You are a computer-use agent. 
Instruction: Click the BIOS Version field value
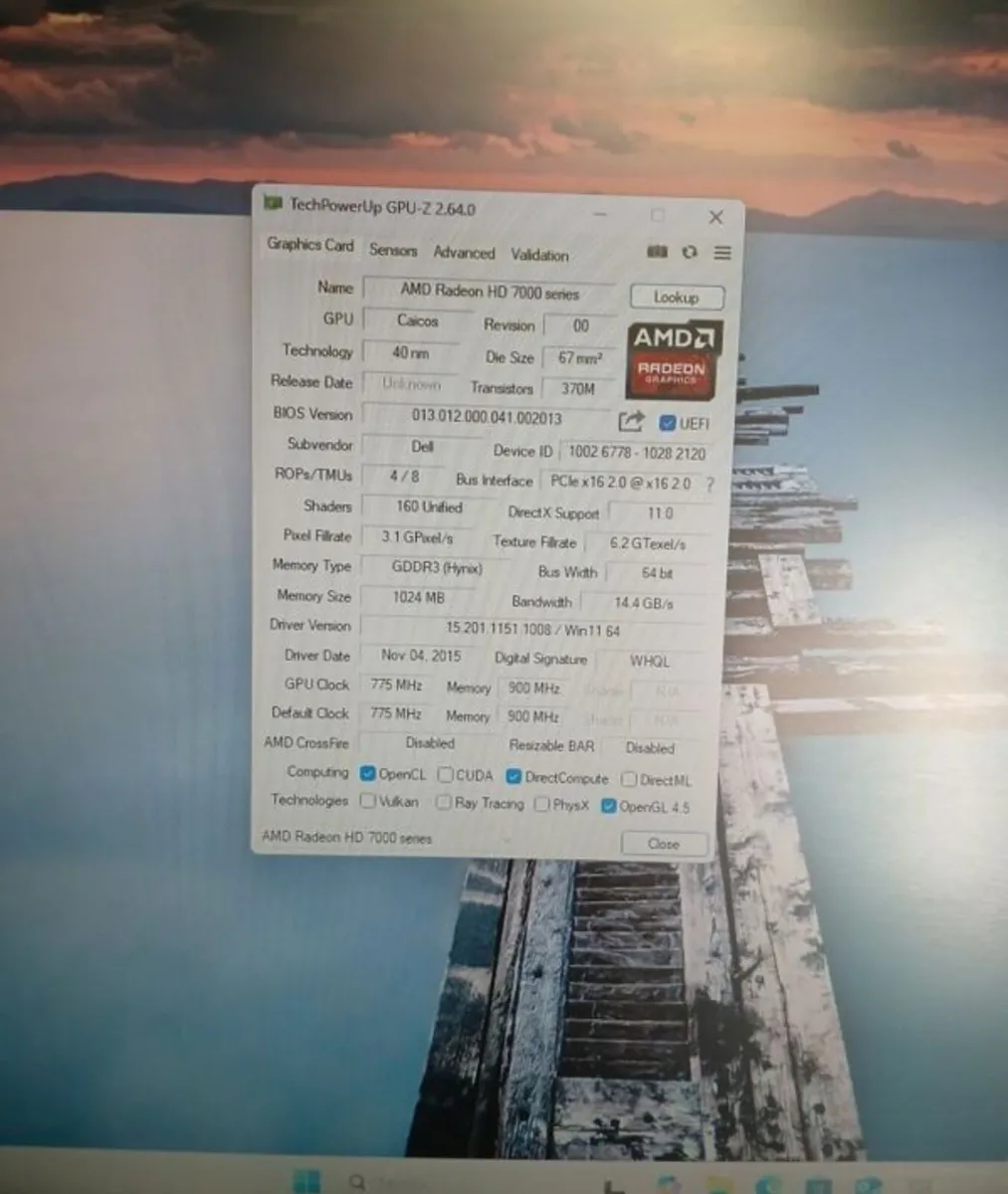tap(487, 417)
